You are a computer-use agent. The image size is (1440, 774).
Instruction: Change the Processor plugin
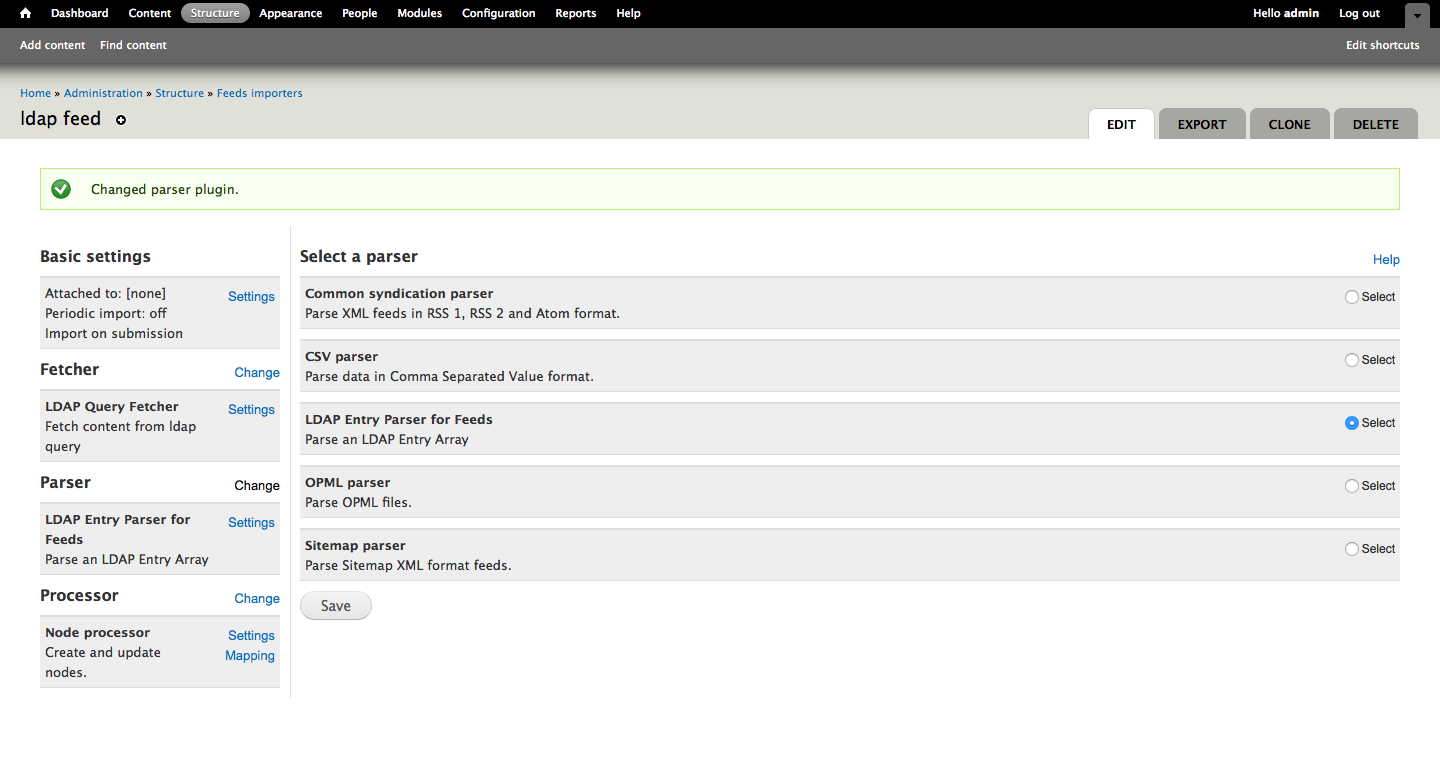pos(257,599)
